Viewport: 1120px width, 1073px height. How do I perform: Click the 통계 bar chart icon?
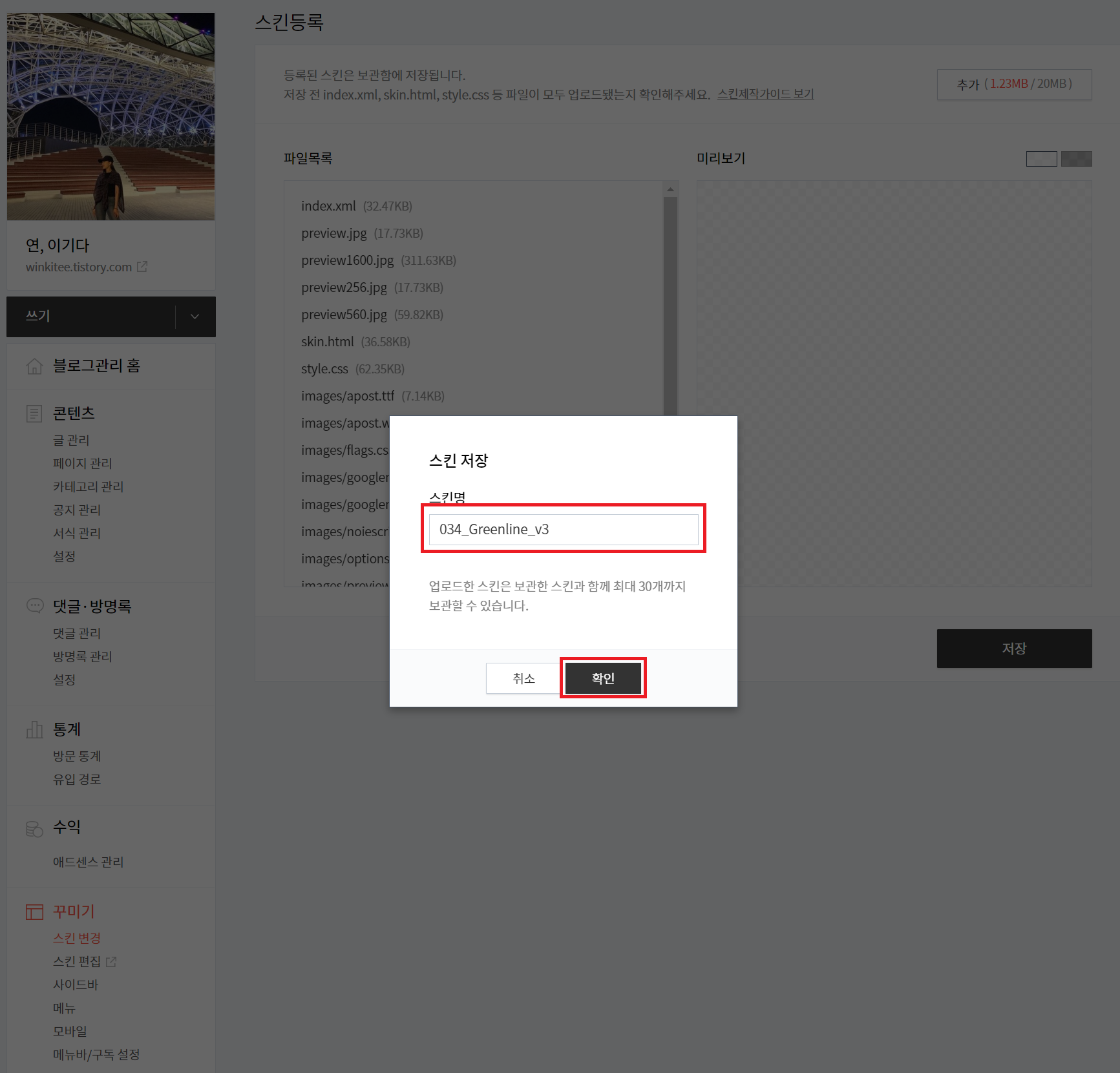click(34, 729)
